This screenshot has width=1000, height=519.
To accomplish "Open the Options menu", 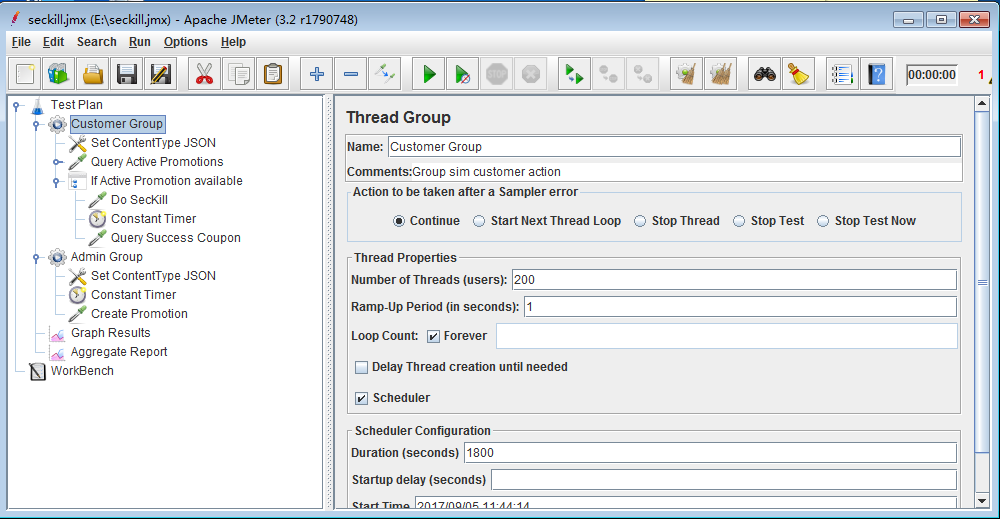I will pos(185,42).
